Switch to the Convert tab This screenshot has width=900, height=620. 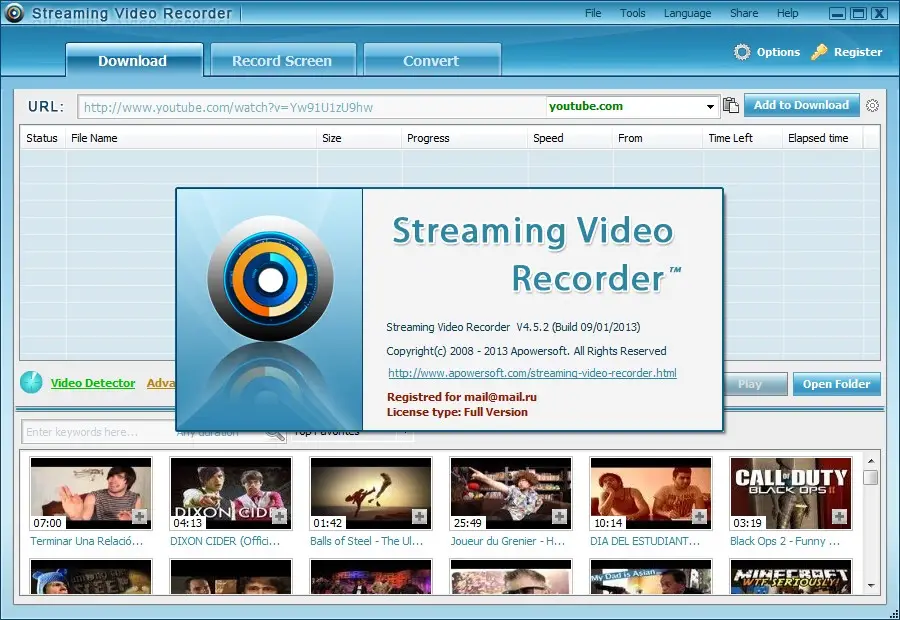432,60
